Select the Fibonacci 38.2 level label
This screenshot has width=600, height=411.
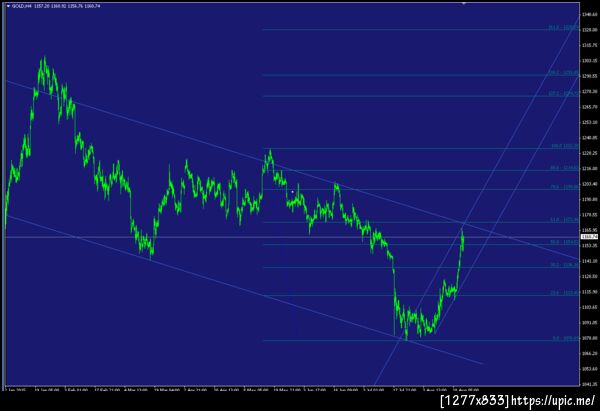(x=564, y=265)
